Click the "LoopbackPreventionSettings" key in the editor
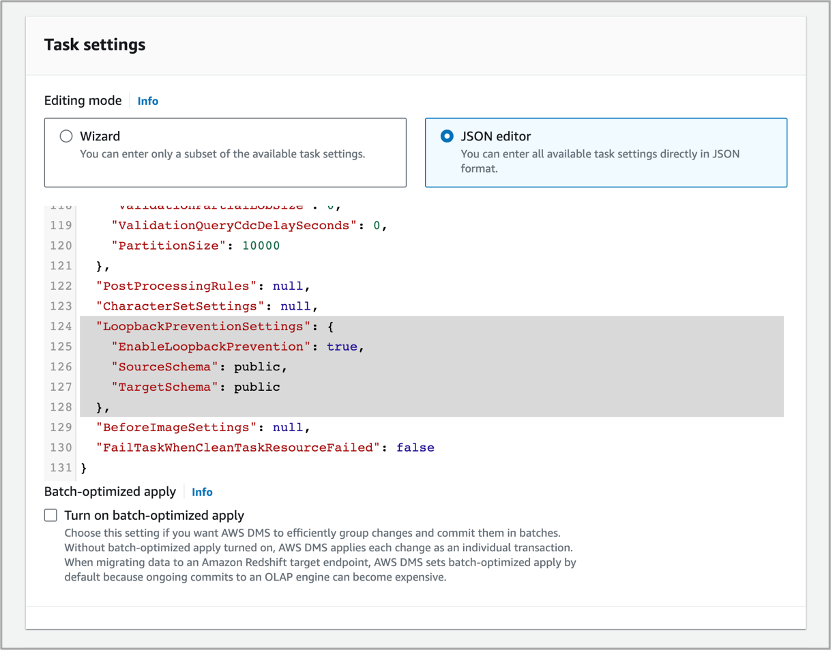The image size is (831, 652). pos(199,326)
